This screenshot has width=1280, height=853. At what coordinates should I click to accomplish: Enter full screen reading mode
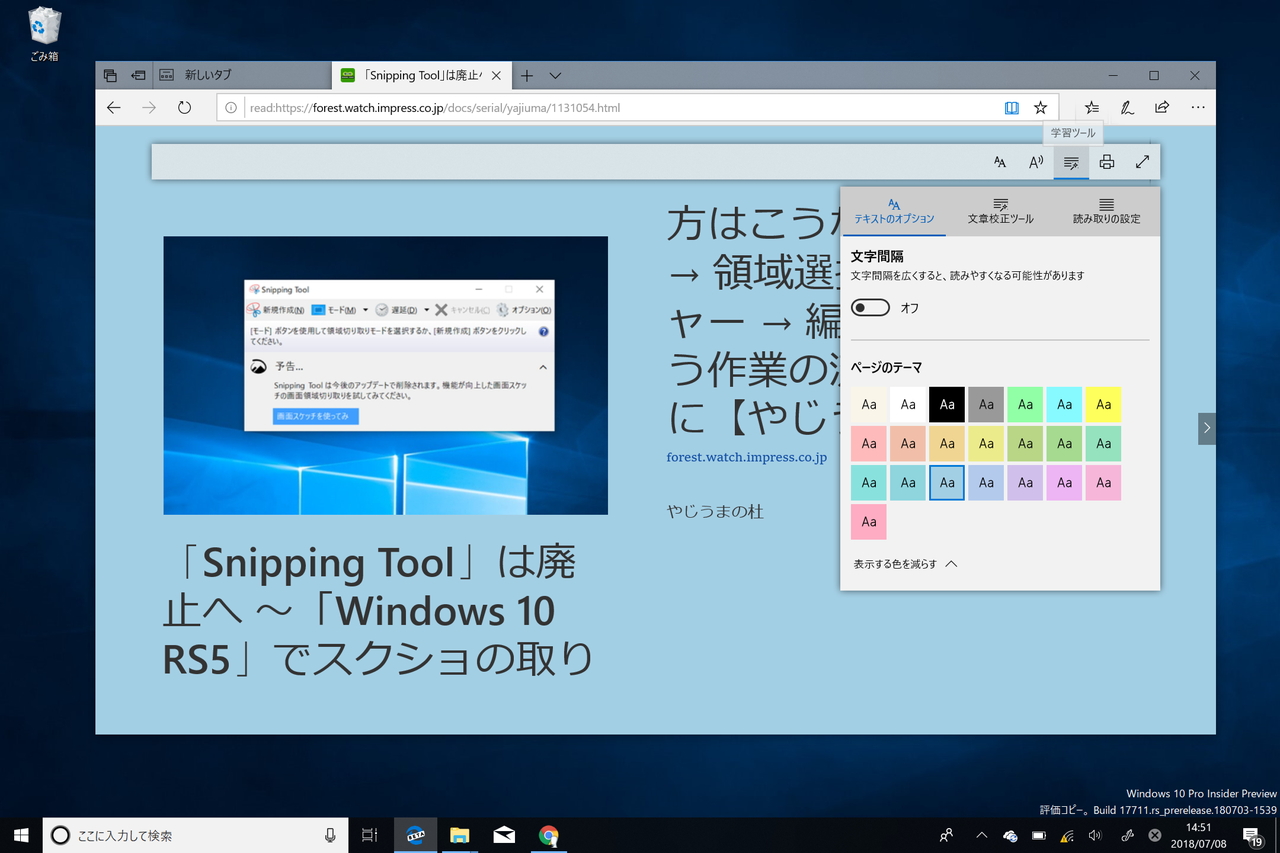pyautogui.click(x=1142, y=161)
